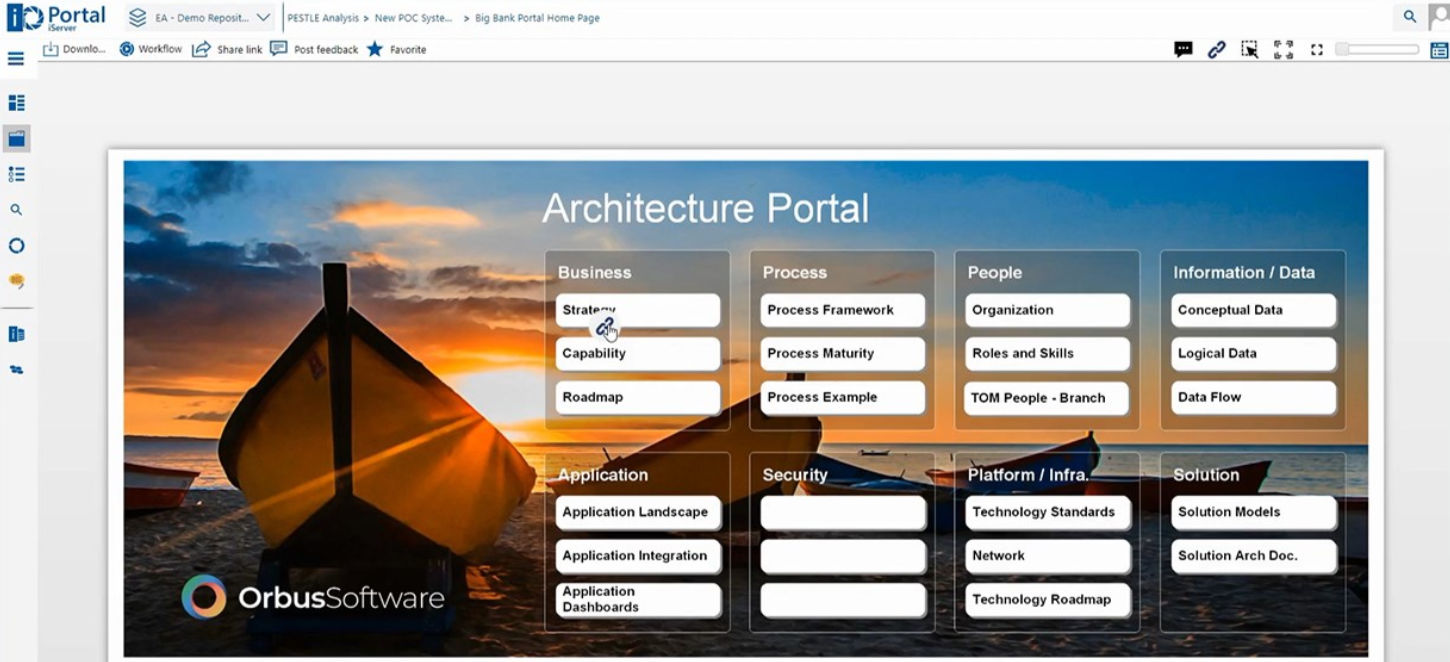Toggle fullscreen view icon
Viewport: 1450px width, 662px height.
pyautogui.click(x=1316, y=49)
